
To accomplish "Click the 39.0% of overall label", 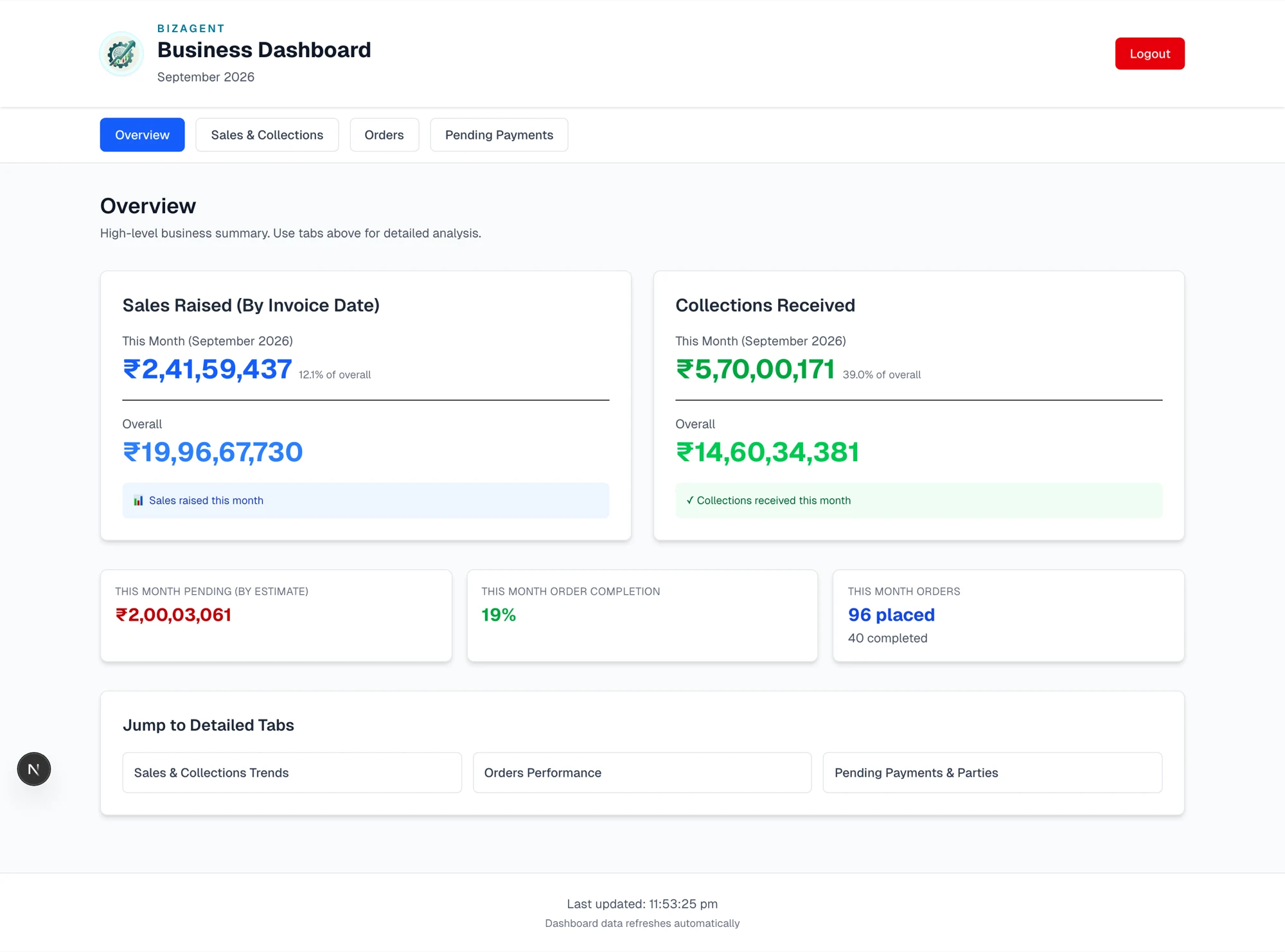I will [x=882, y=375].
